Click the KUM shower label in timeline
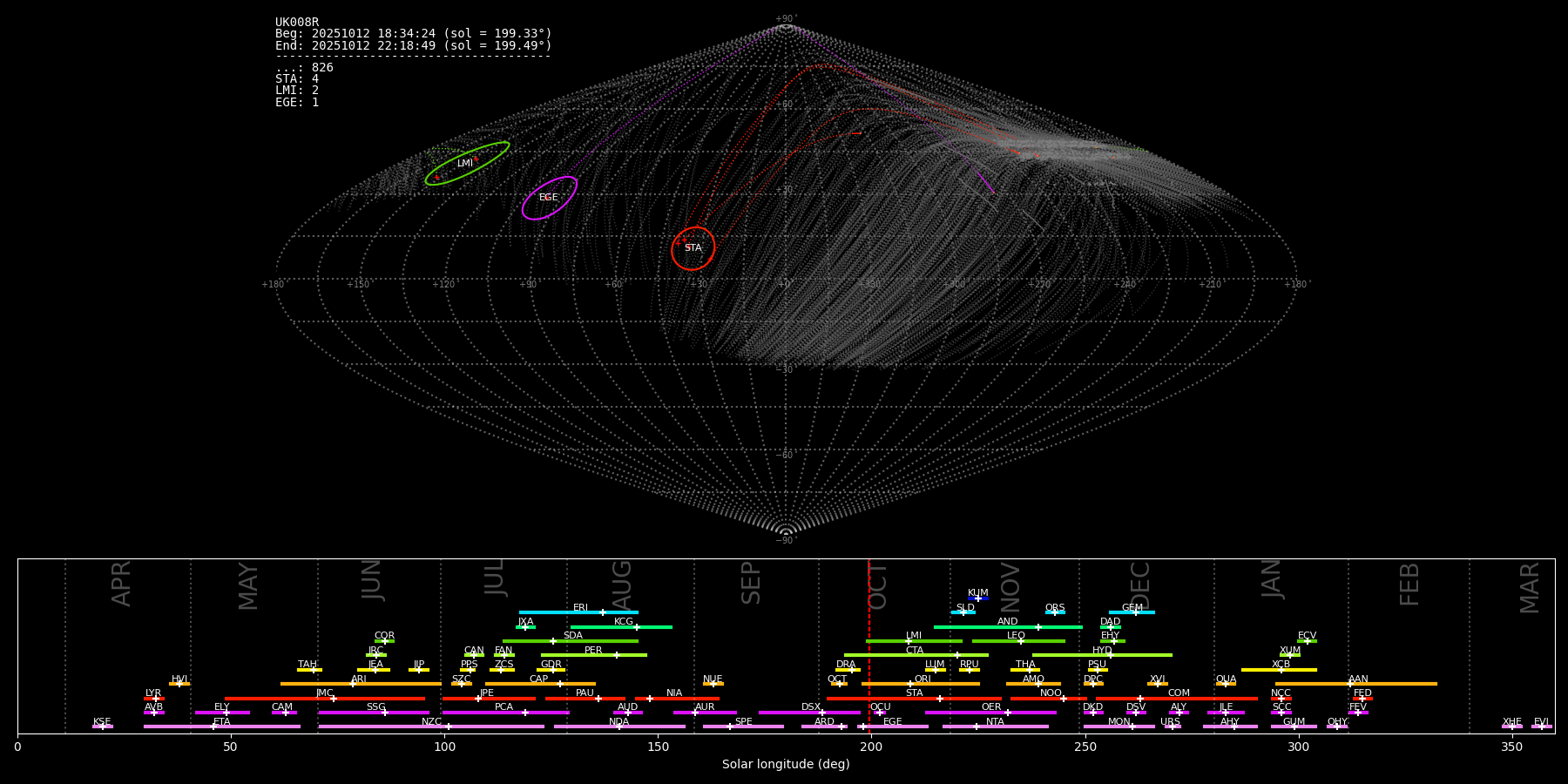 [978, 593]
